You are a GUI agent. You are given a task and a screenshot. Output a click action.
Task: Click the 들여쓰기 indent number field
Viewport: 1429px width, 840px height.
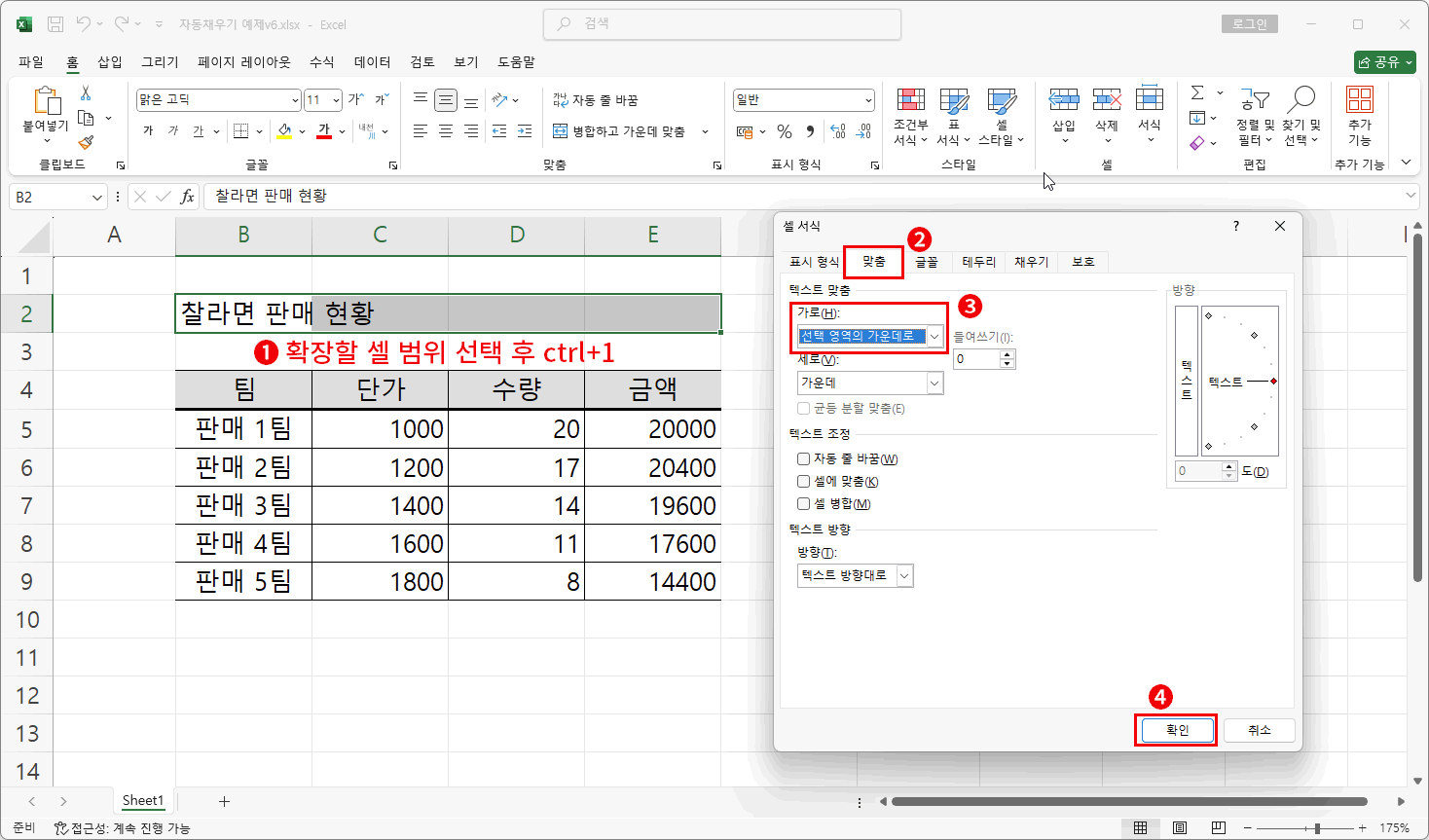[976, 359]
